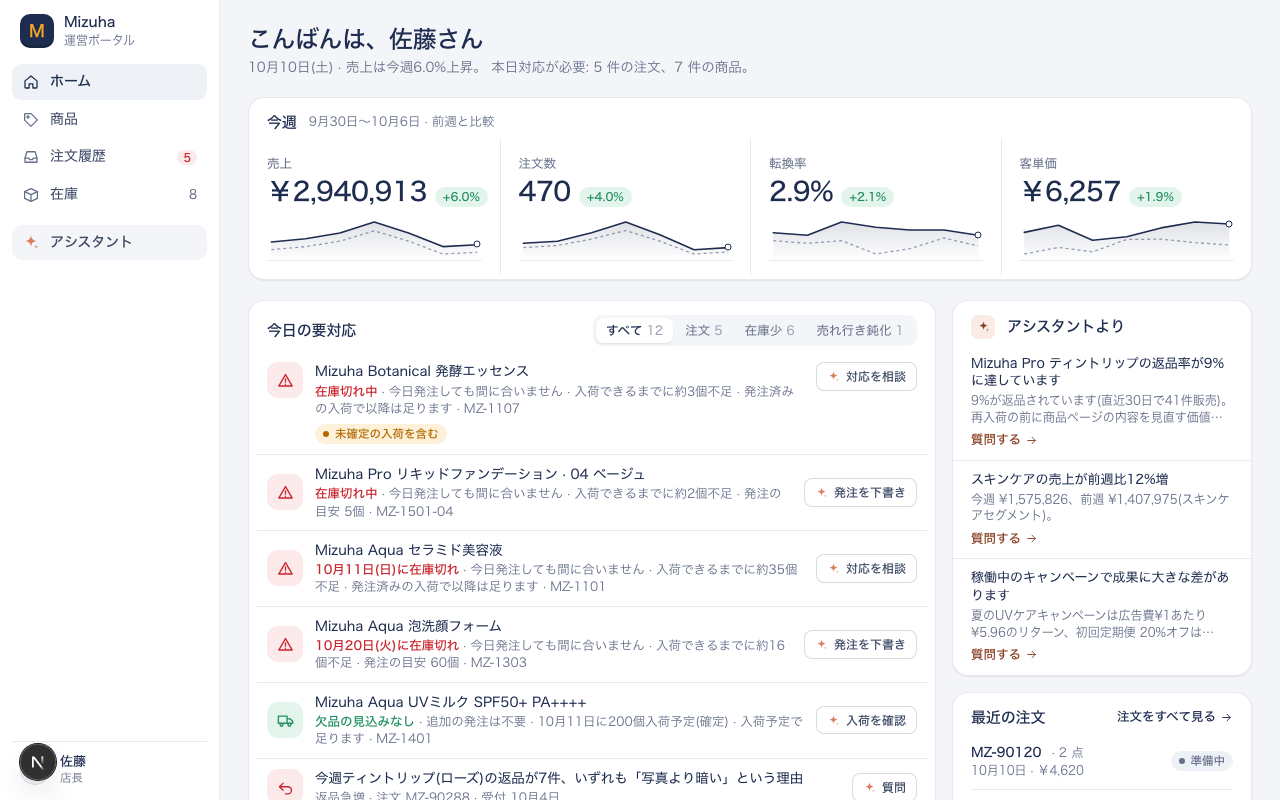
Task: Click the 客単価 sparkline chart
Action: [x=1126, y=238]
